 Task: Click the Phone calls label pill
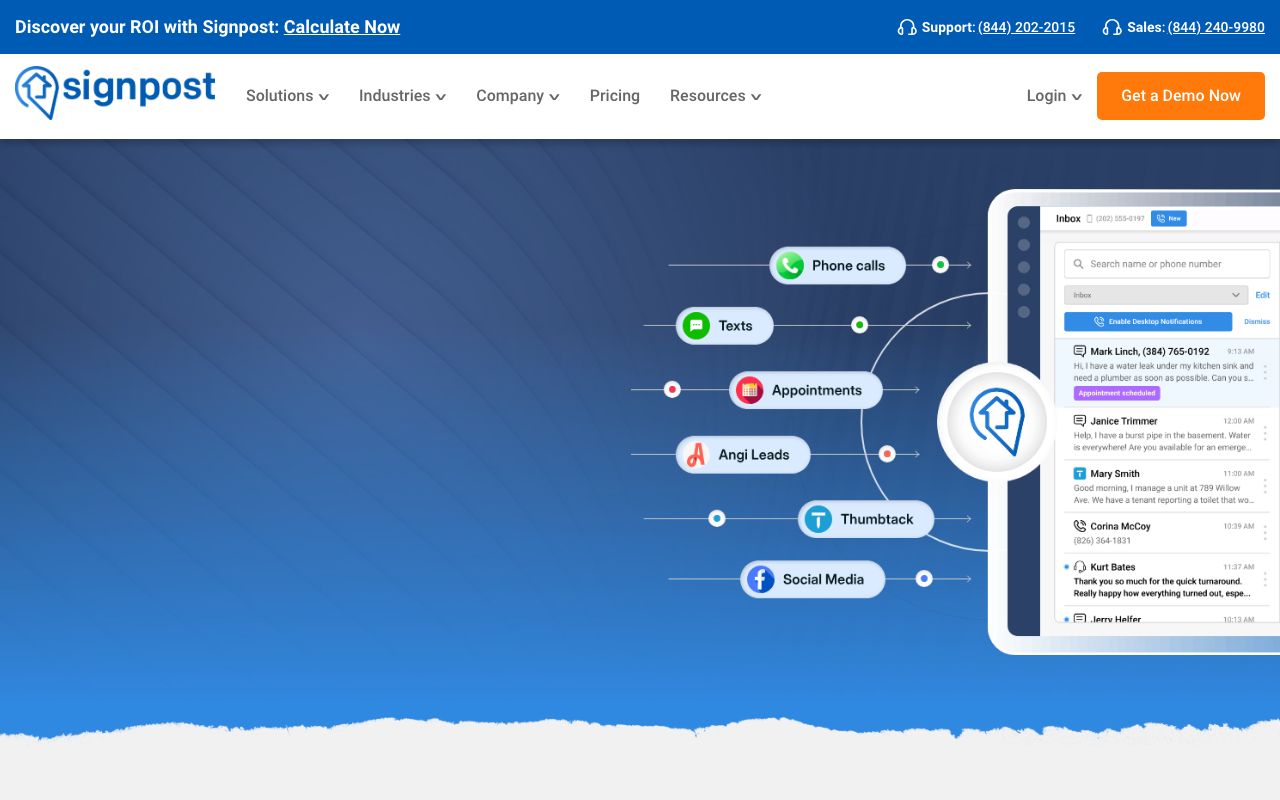pos(837,265)
